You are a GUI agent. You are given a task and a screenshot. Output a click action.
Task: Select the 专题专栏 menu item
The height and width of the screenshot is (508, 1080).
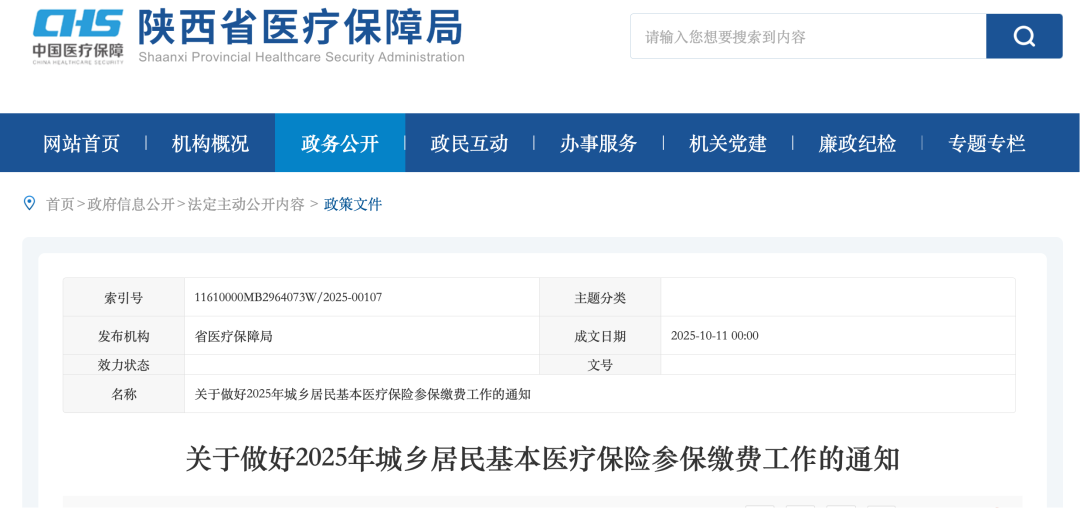click(x=986, y=143)
